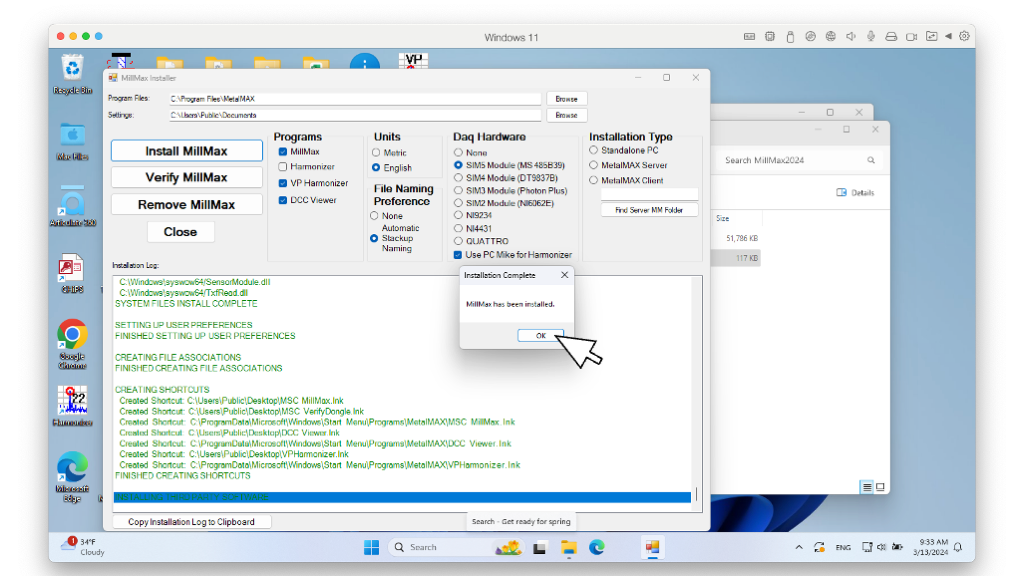1024x576 pixels.
Task: Launch Google Chrome from the desktop
Action: coord(72,344)
